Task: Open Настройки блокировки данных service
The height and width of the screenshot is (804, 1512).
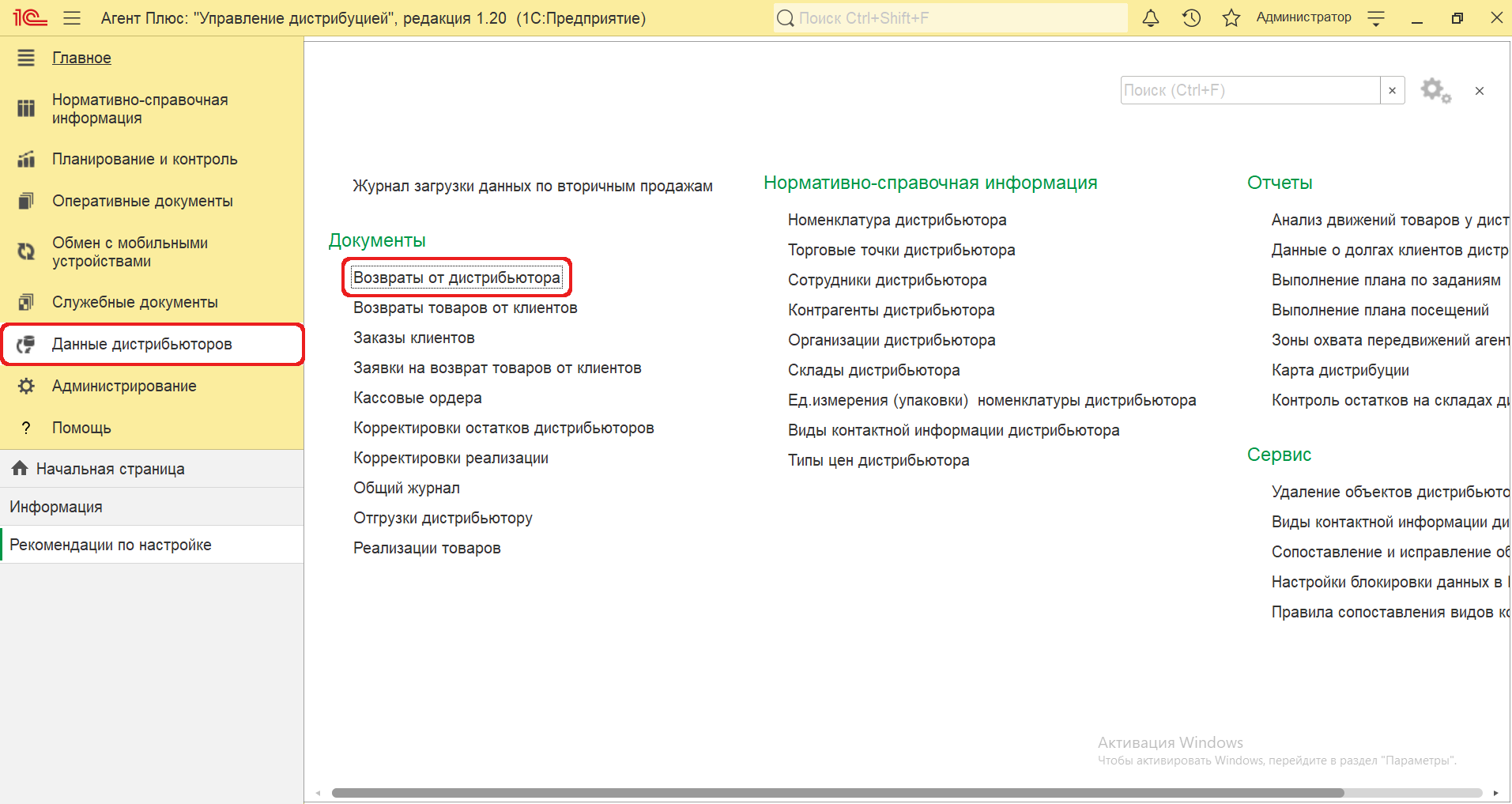Action: 1390,582
